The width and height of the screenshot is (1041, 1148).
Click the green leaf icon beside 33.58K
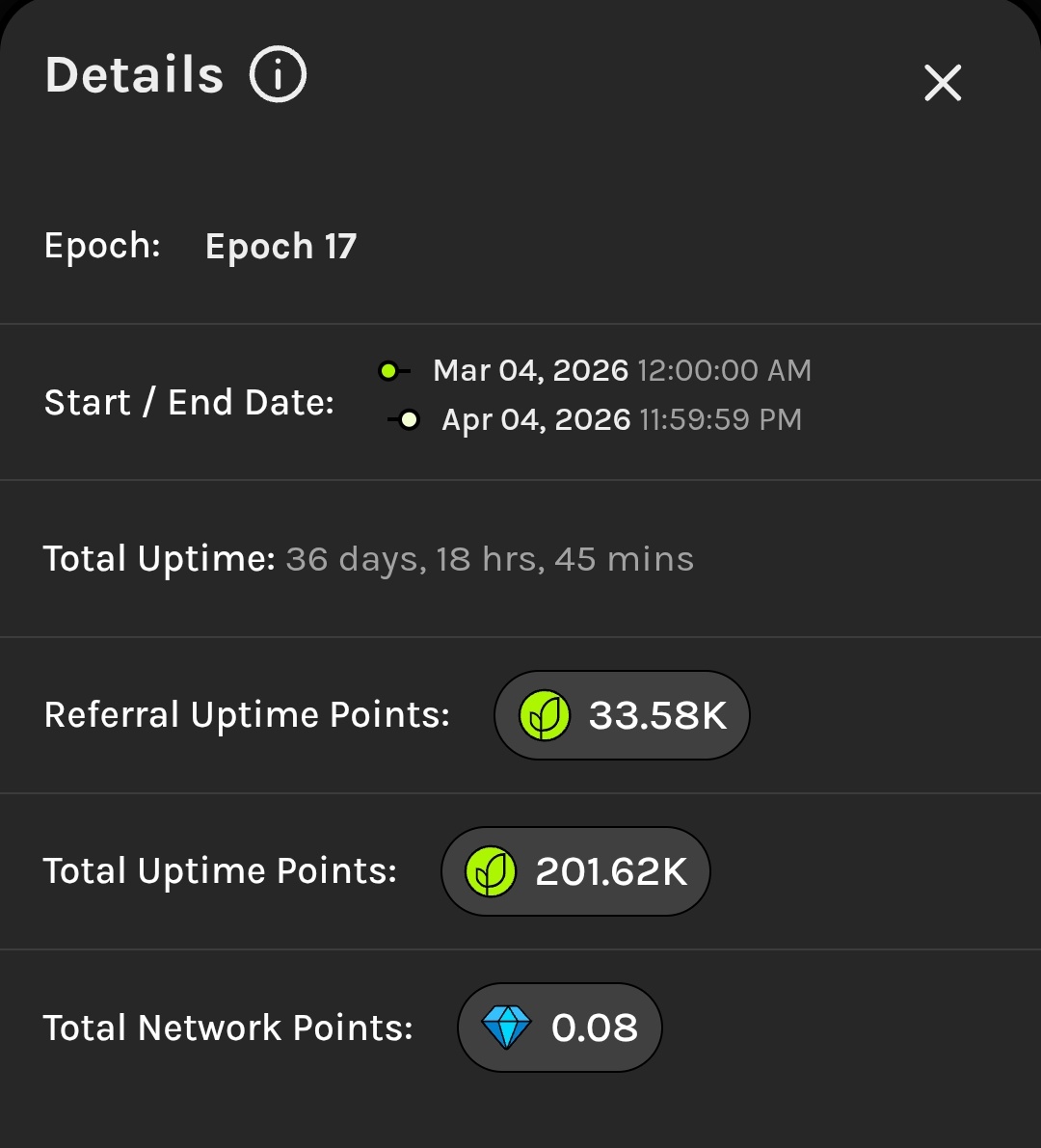545,716
